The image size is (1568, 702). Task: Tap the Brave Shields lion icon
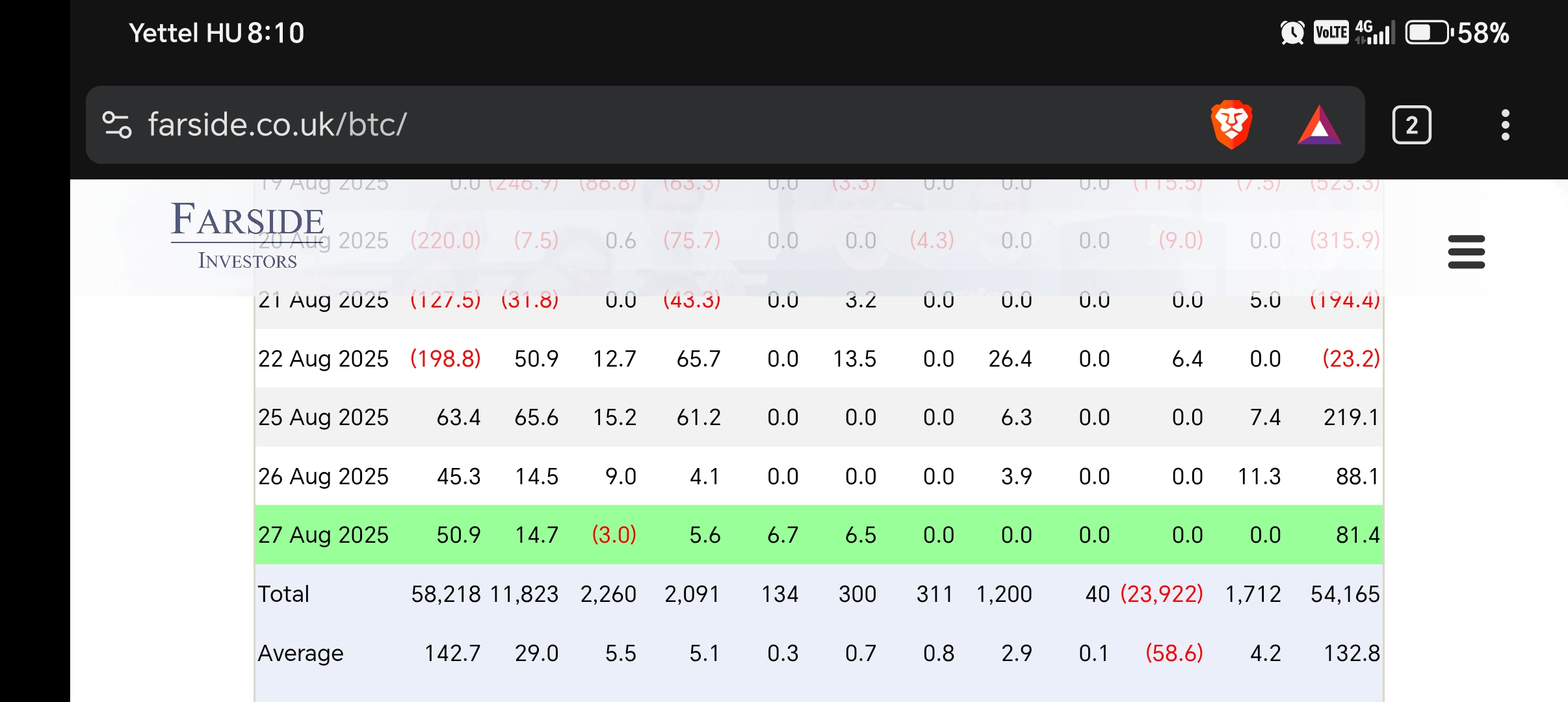1231,124
